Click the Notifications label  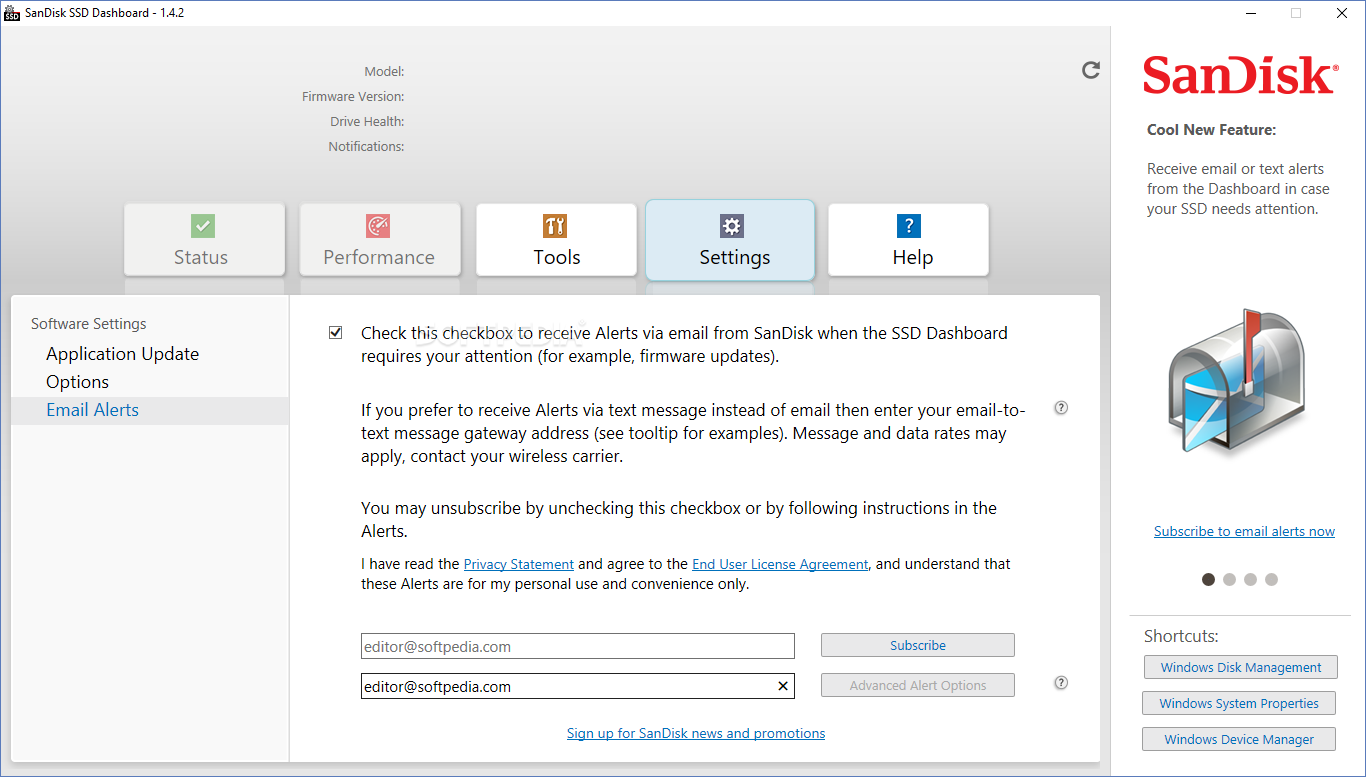(x=366, y=147)
